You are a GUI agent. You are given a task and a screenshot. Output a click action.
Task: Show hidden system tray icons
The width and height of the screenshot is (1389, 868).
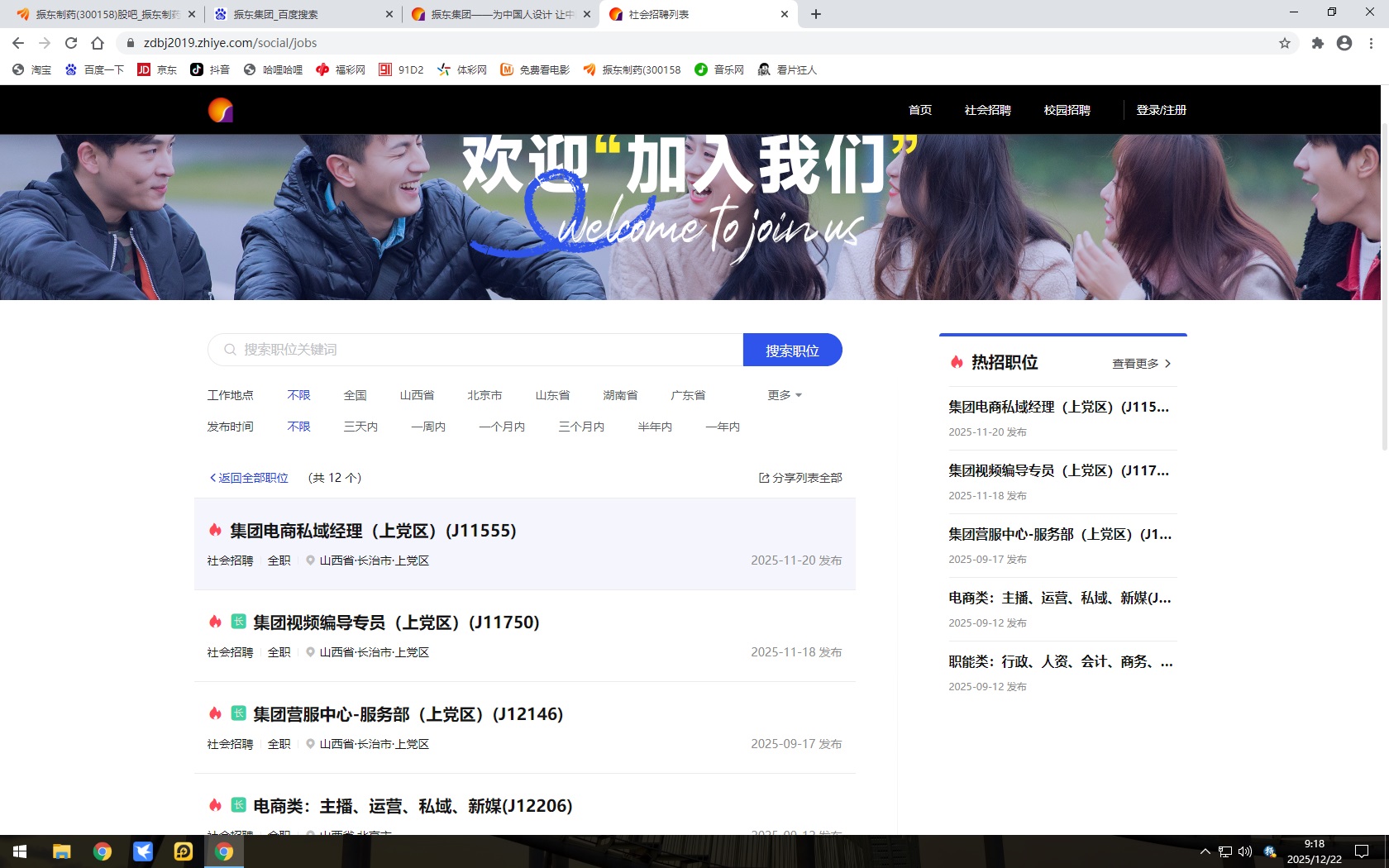pyautogui.click(x=1205, y=851)
